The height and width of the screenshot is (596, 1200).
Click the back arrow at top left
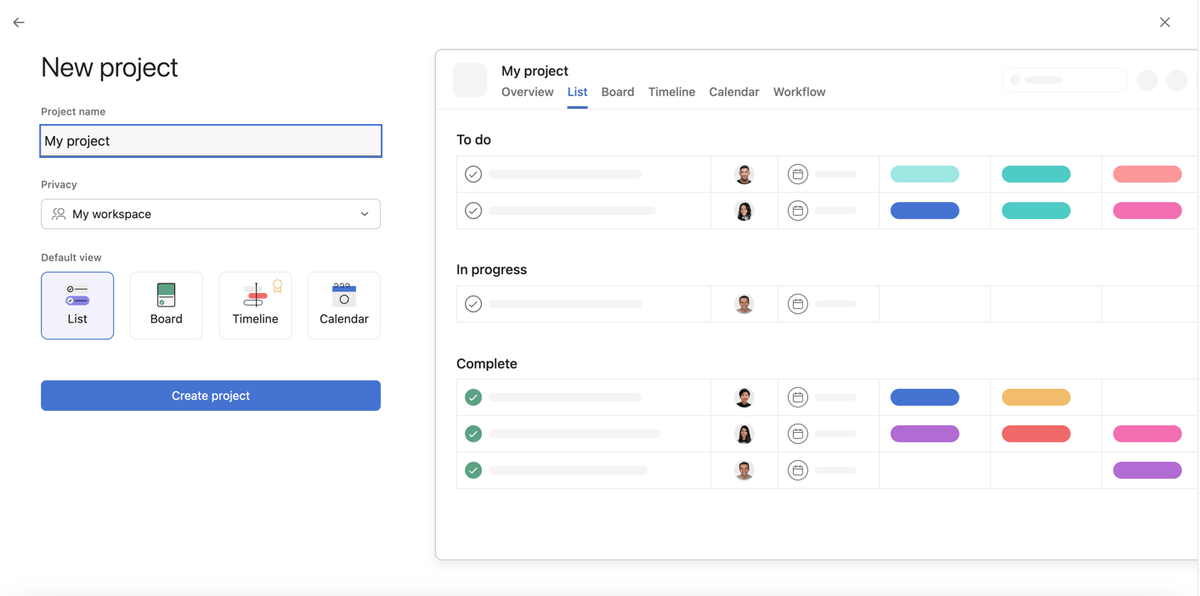pyautogui.click(x=18, y=22)
